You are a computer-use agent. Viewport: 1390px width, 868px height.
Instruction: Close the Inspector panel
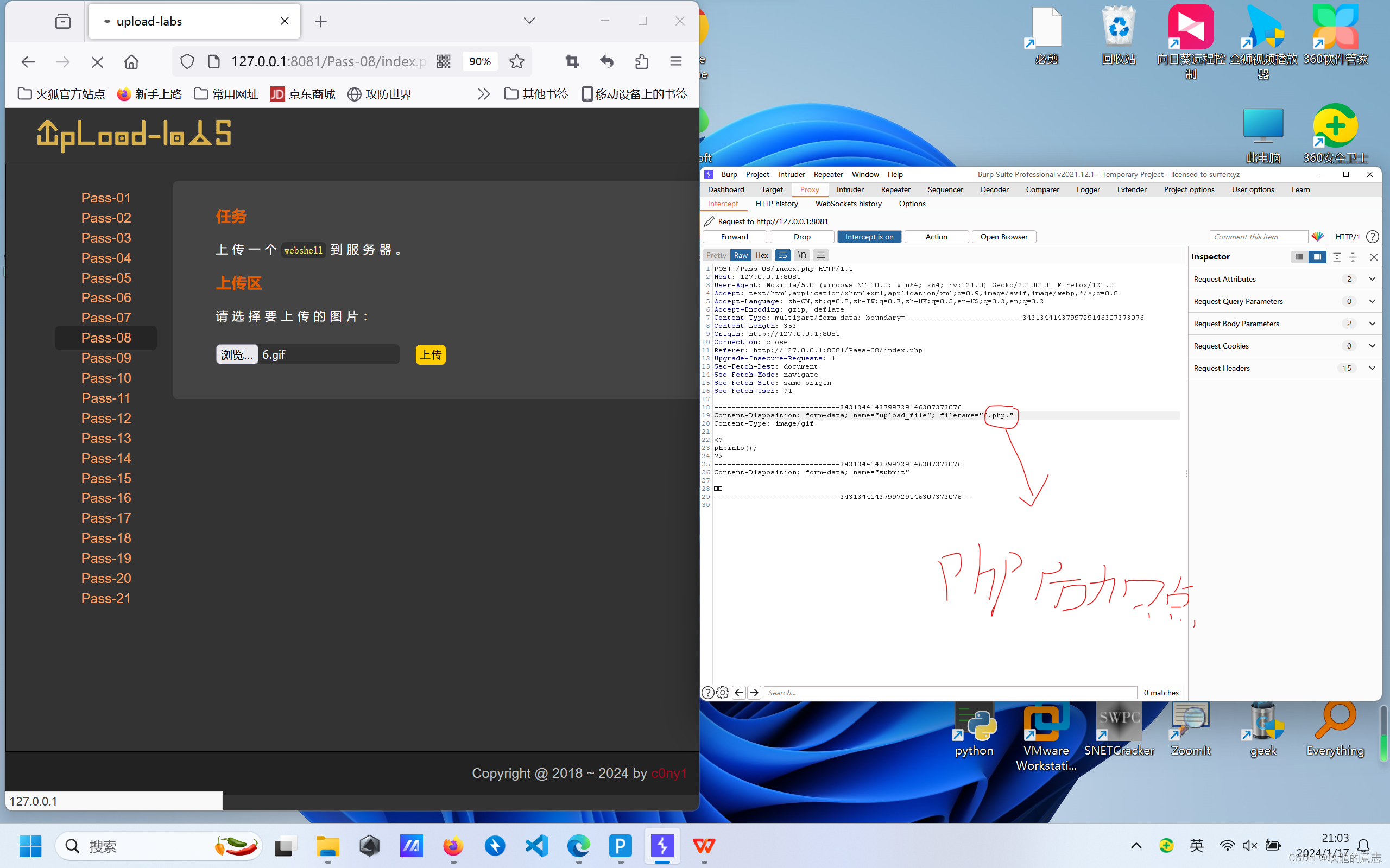point(1373,257)
